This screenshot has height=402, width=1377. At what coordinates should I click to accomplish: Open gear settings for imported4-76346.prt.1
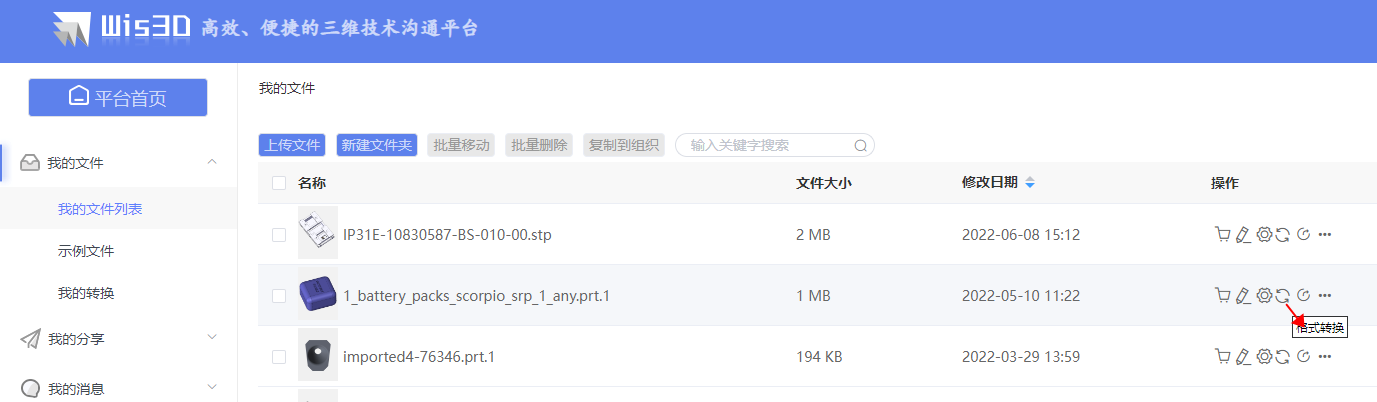(1264, 356)
